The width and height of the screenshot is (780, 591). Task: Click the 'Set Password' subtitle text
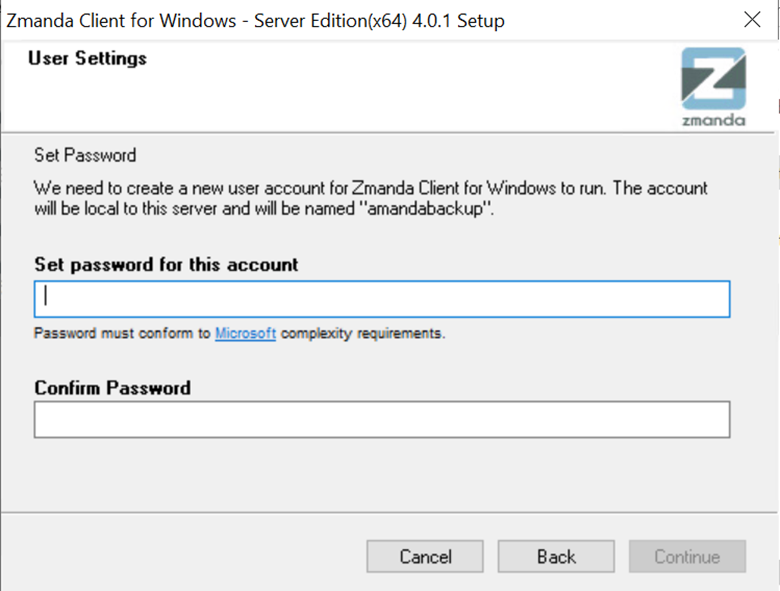pos(85,155)
